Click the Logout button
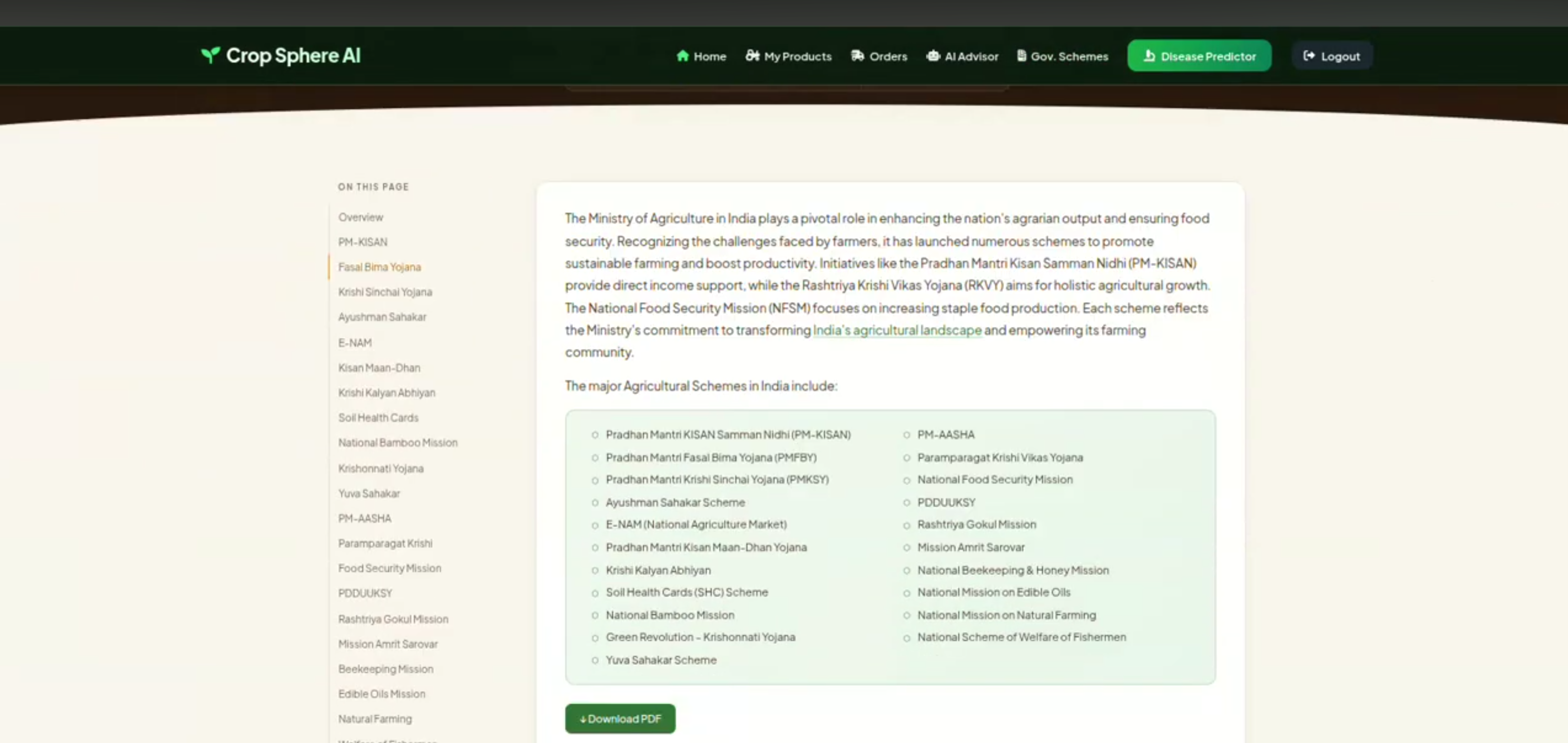Screen dimensions: 1568x743 pyautogui.click(x=1332, y=56)
